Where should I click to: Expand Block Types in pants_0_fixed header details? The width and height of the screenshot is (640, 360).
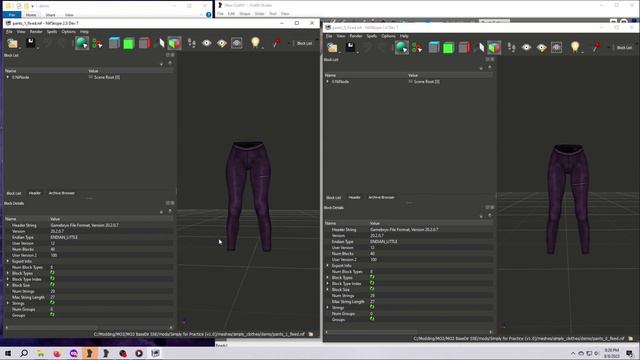coord(327,278)
